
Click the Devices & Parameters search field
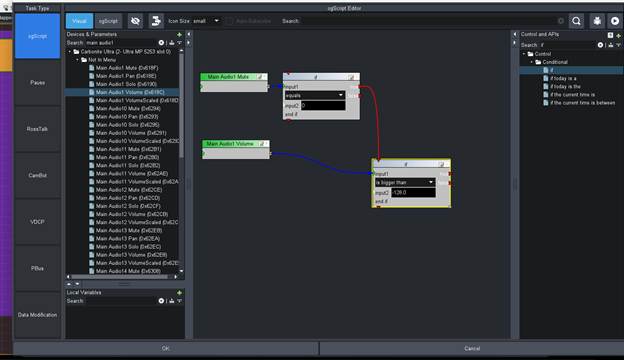[x=121, y=43]
